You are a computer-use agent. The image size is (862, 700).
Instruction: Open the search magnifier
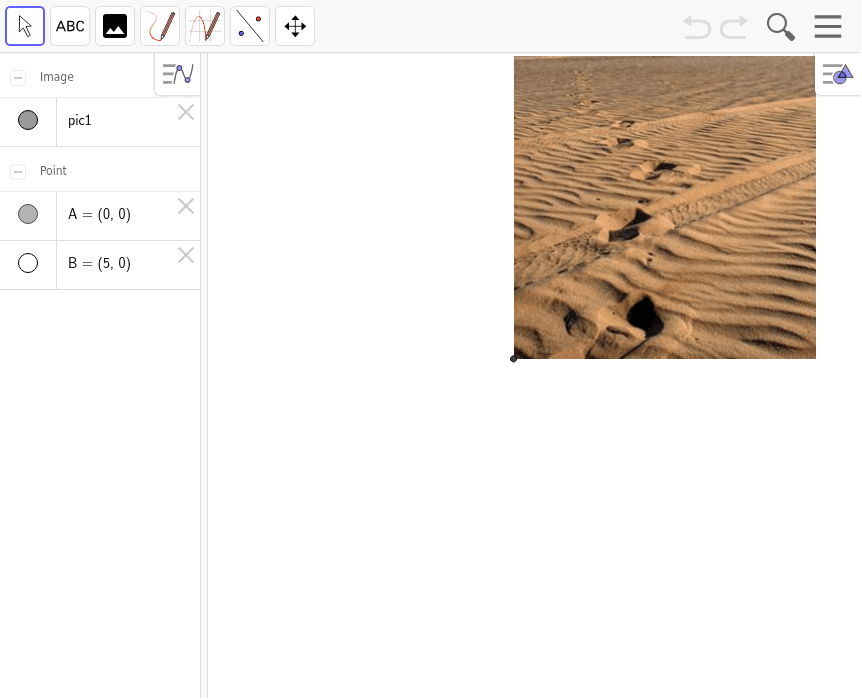[781, 27]
